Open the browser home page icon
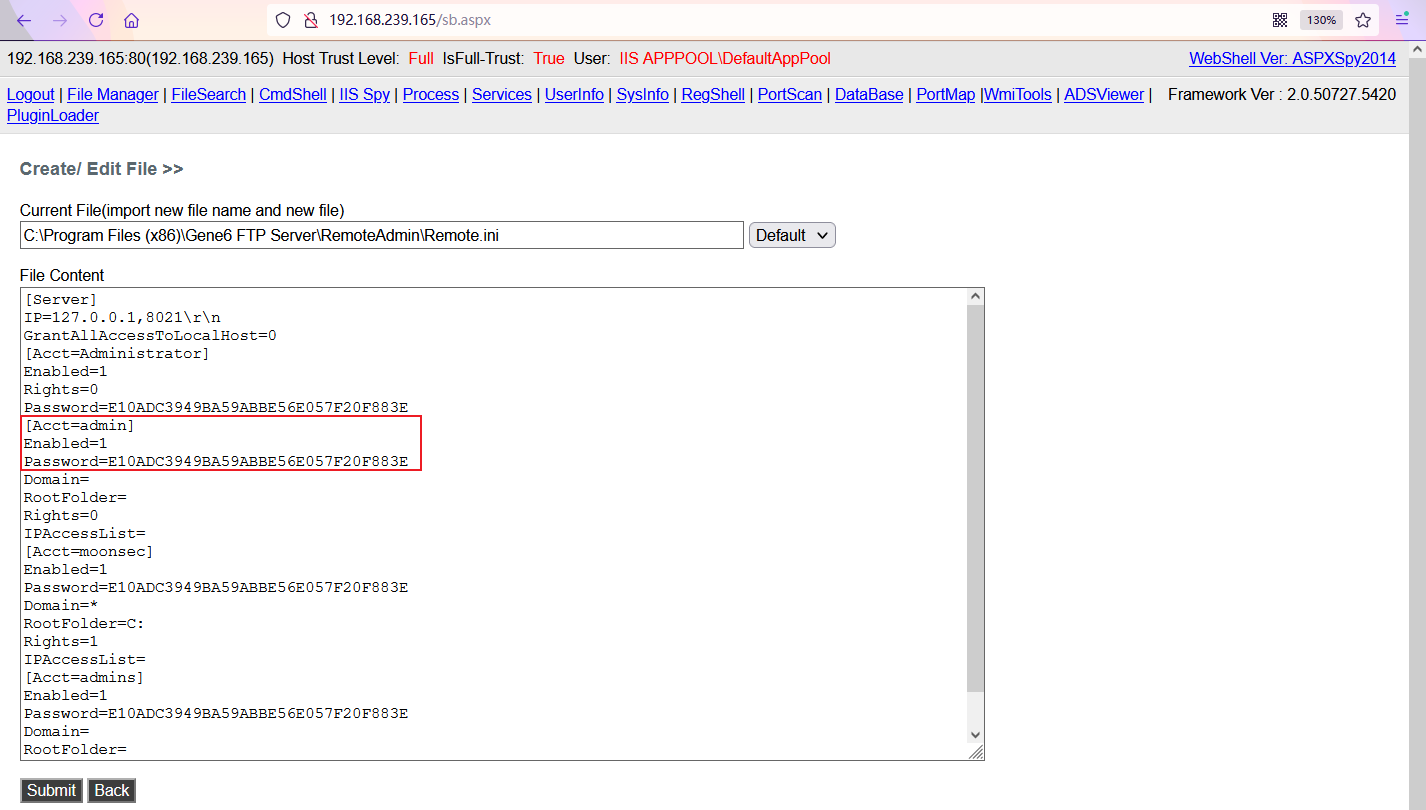1426x810 pixels. [131, 20]
